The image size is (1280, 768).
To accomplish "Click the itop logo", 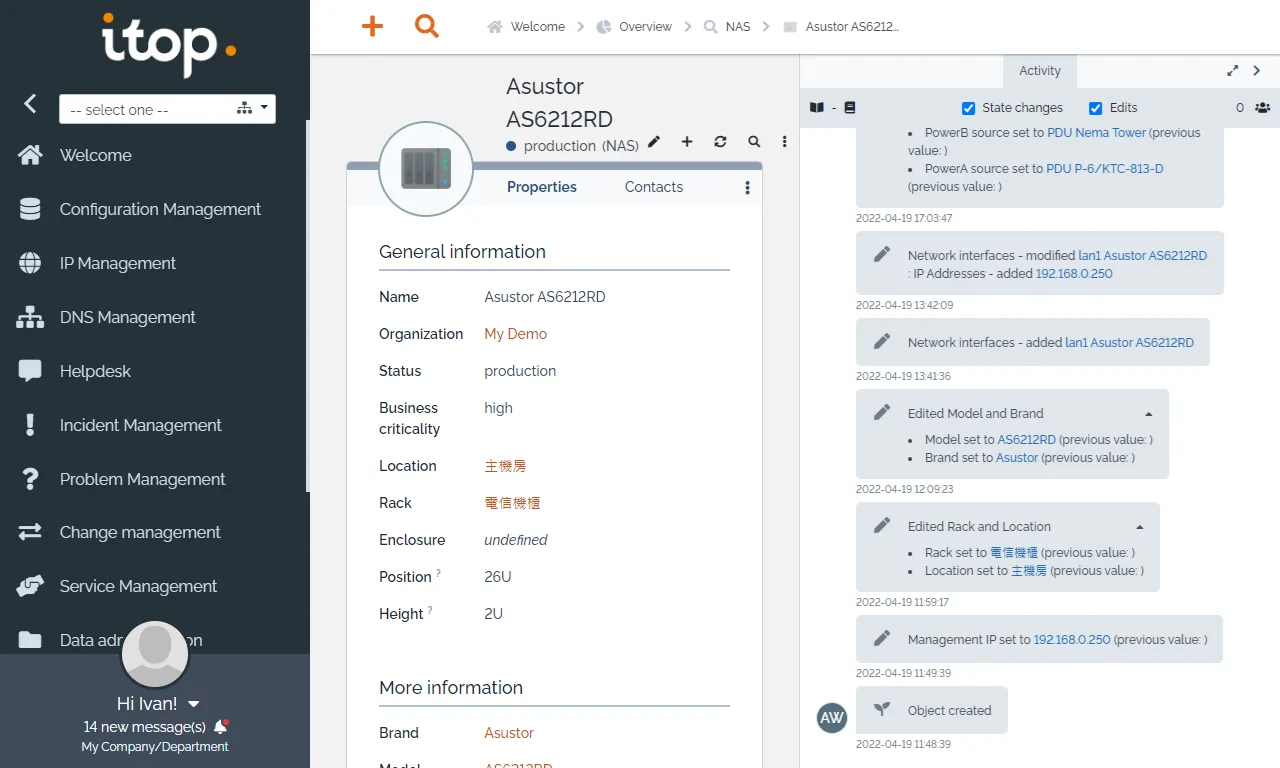I will 168,44.
